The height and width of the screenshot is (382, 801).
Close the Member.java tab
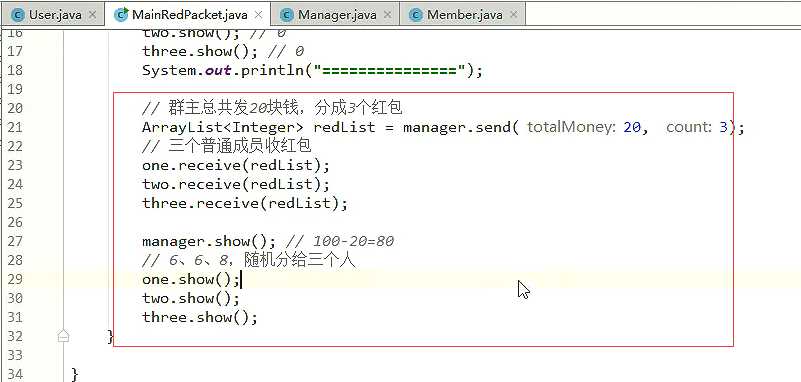tap(513, 15)
